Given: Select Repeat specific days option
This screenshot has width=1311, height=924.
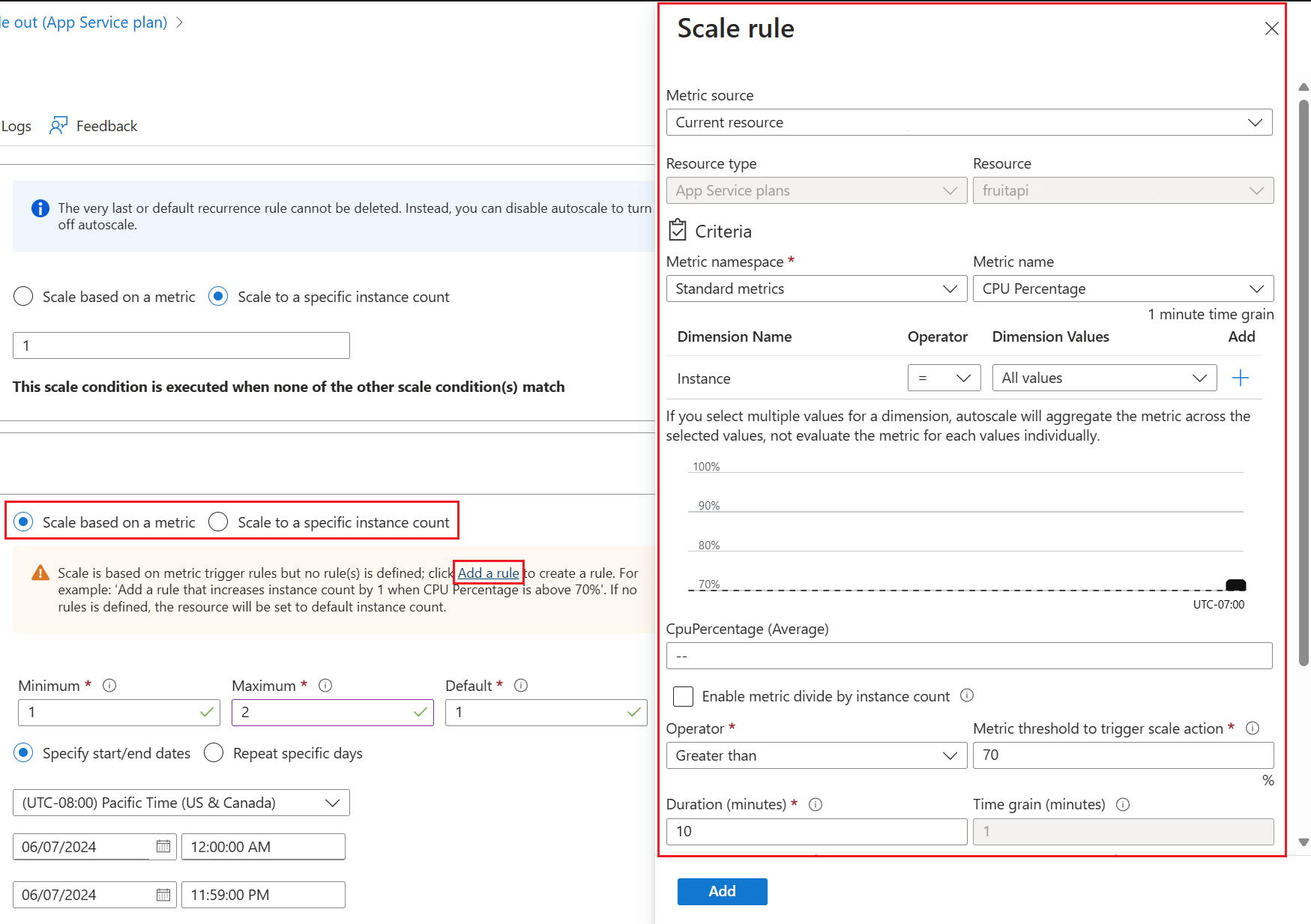Looking at the screenshot, I should (214, 752).
